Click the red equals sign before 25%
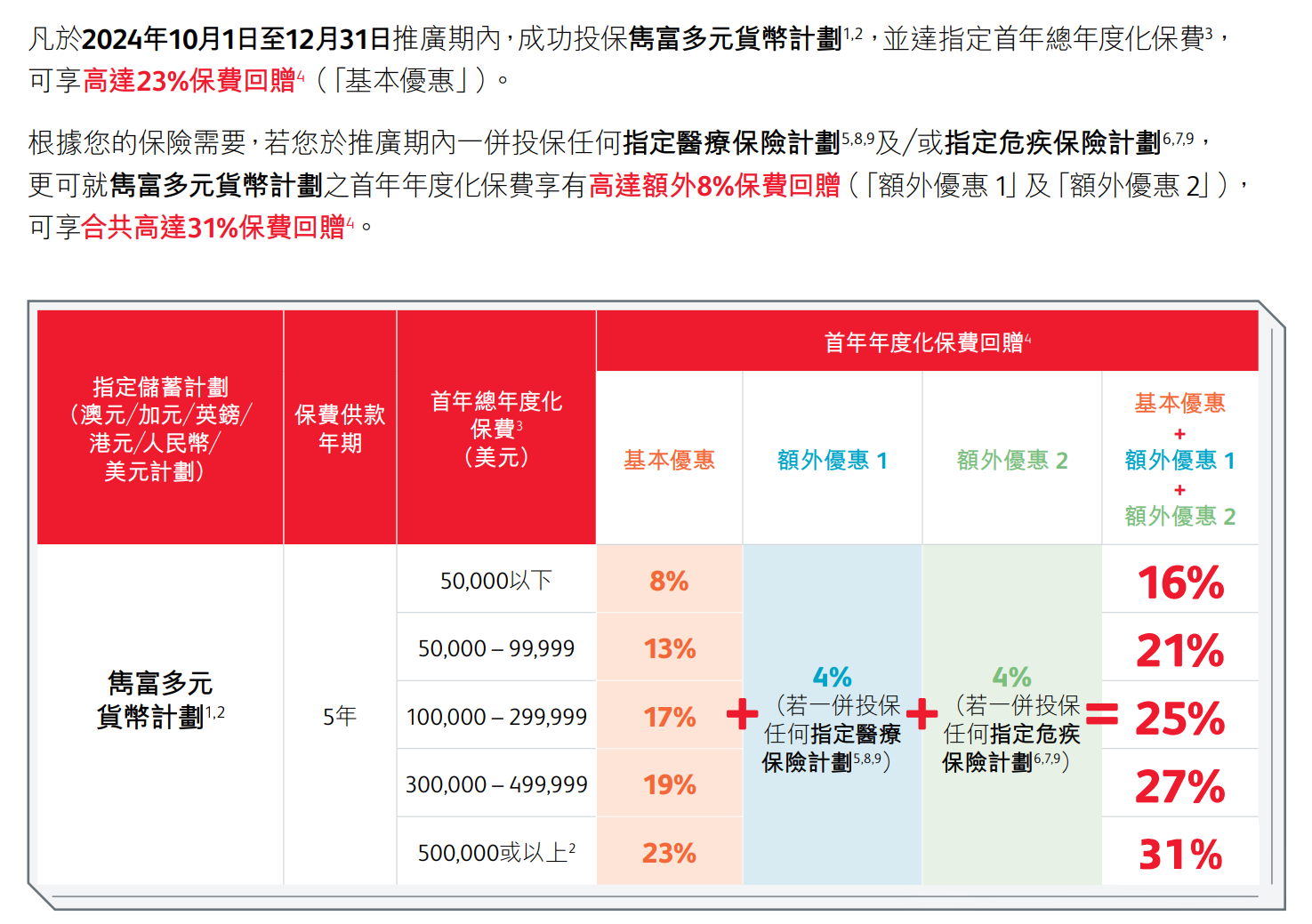 [x=1102, y=713]
